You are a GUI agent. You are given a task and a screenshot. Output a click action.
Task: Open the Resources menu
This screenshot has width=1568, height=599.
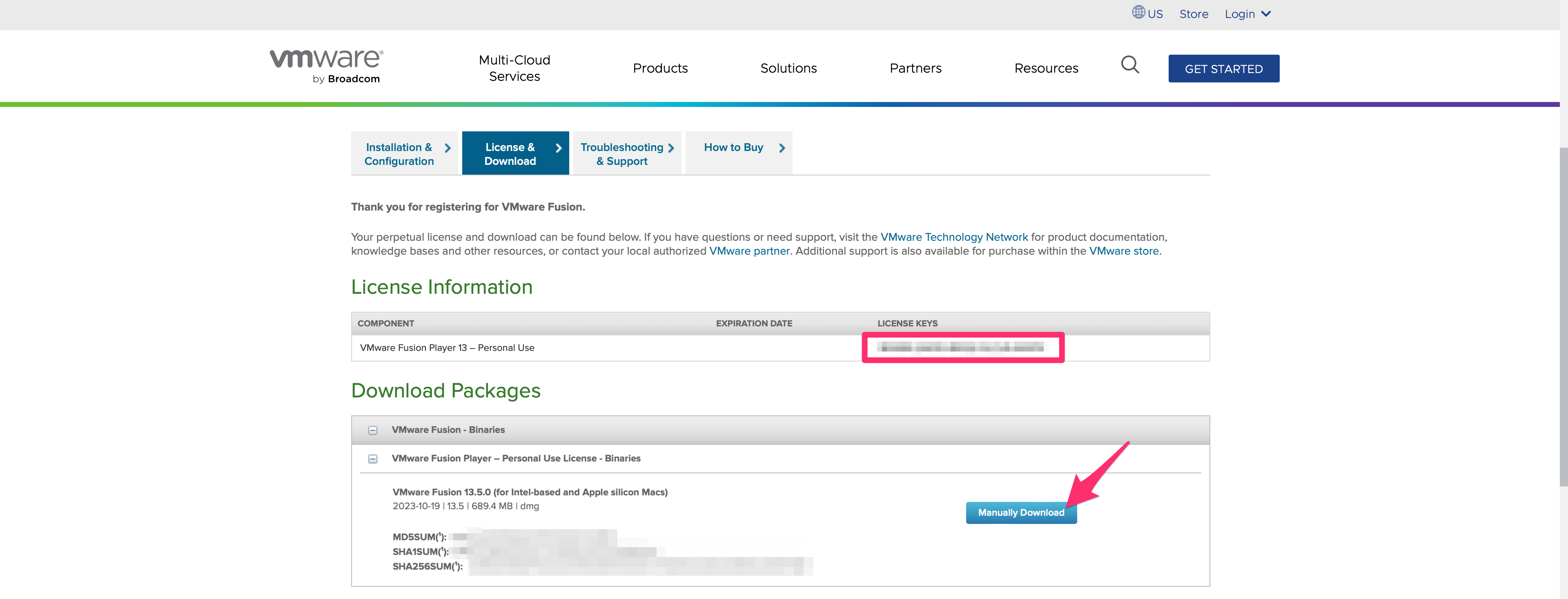click(x=1046, y=68)
